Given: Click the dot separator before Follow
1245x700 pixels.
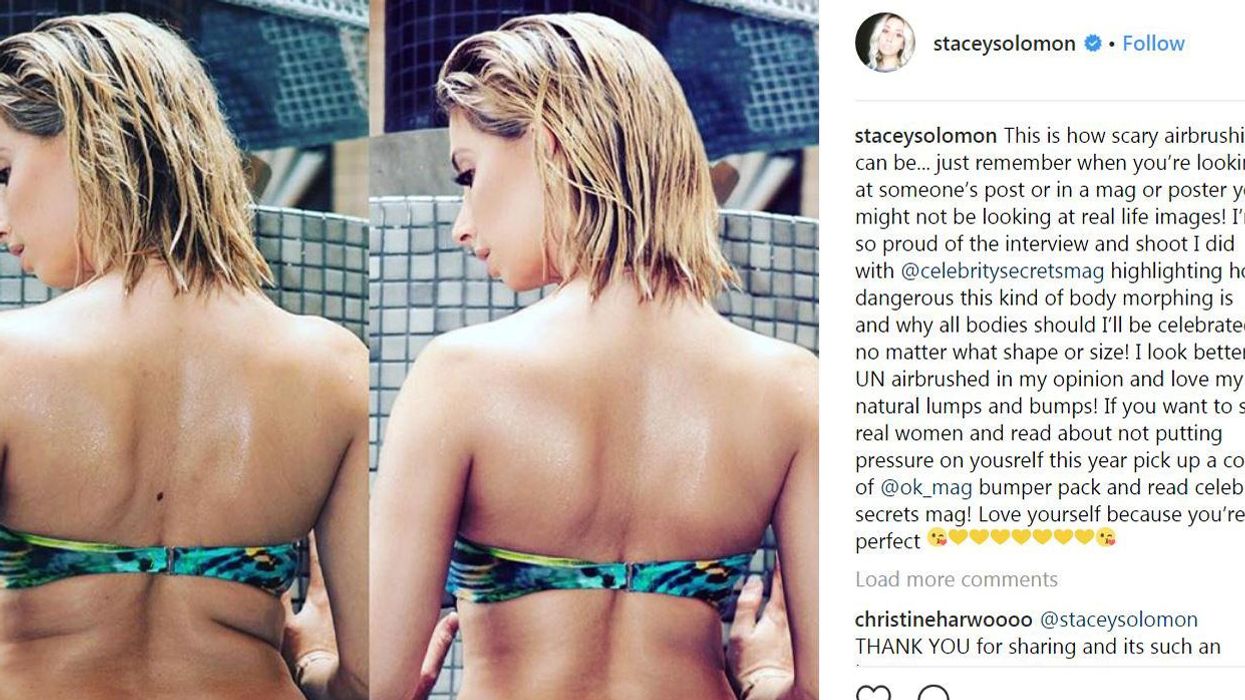Looking at the screenshot, I should (x=1112, y=44).
